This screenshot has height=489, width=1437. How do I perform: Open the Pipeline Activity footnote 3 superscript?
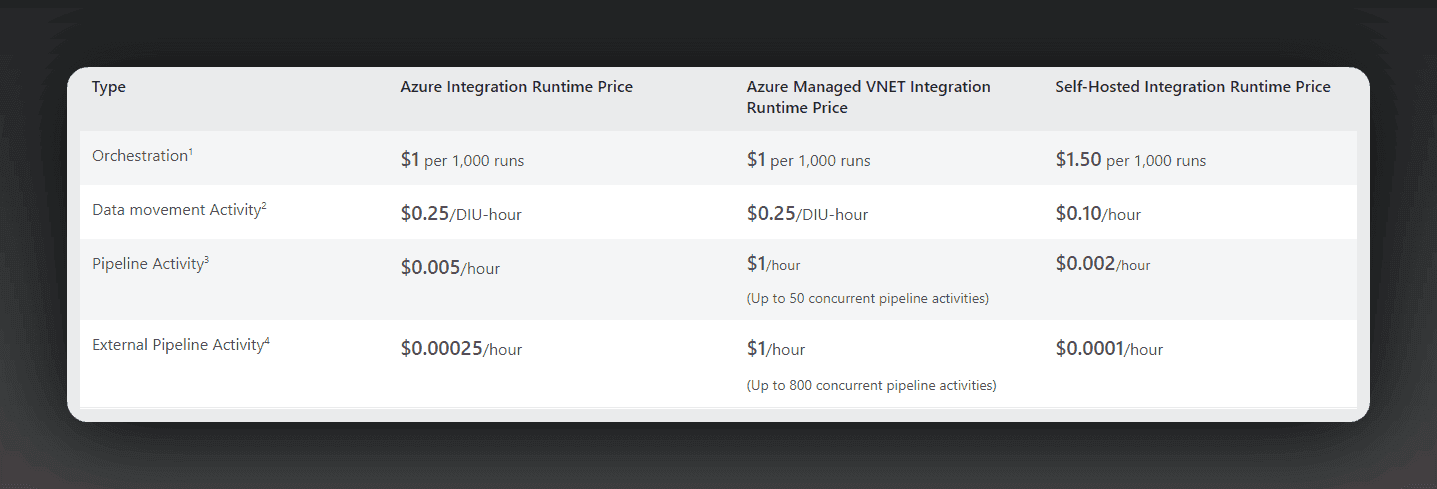click(206, 260)
